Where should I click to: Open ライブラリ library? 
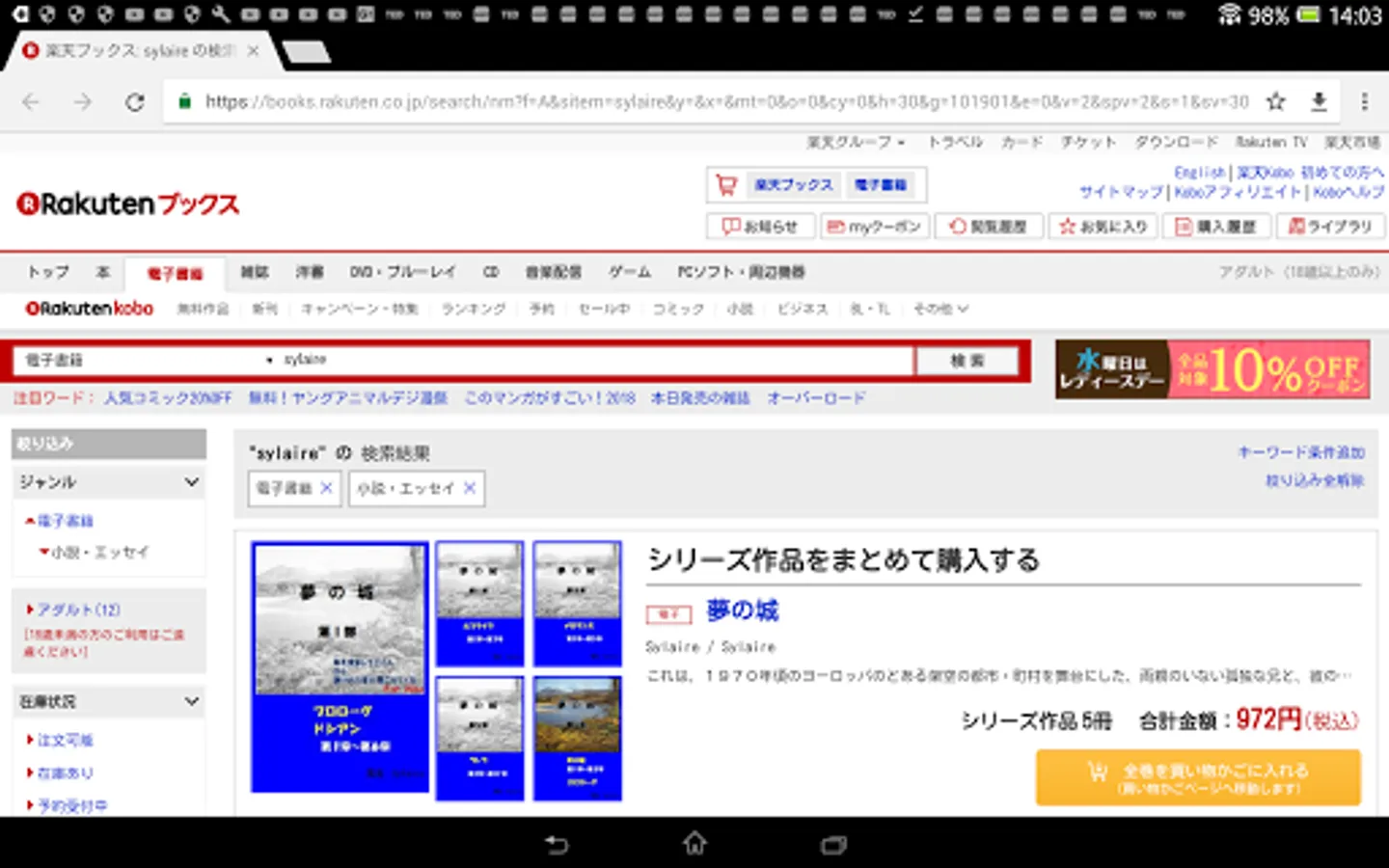tap(1330, 227)
